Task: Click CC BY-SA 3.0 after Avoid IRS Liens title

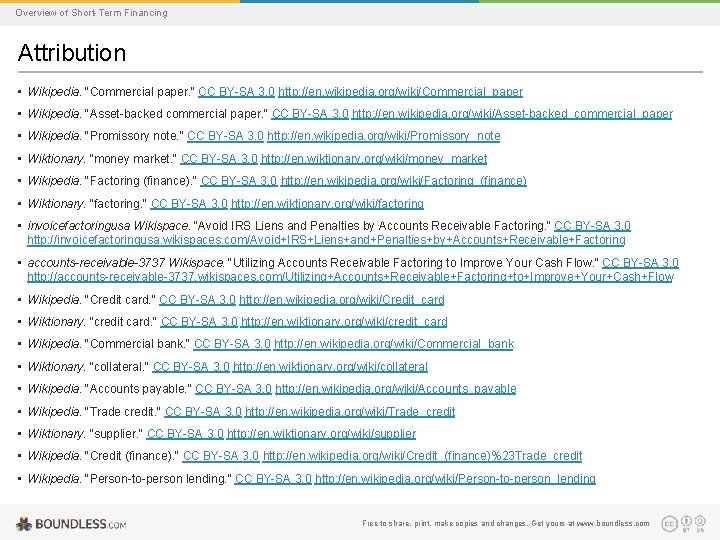Action: (592, 226)
